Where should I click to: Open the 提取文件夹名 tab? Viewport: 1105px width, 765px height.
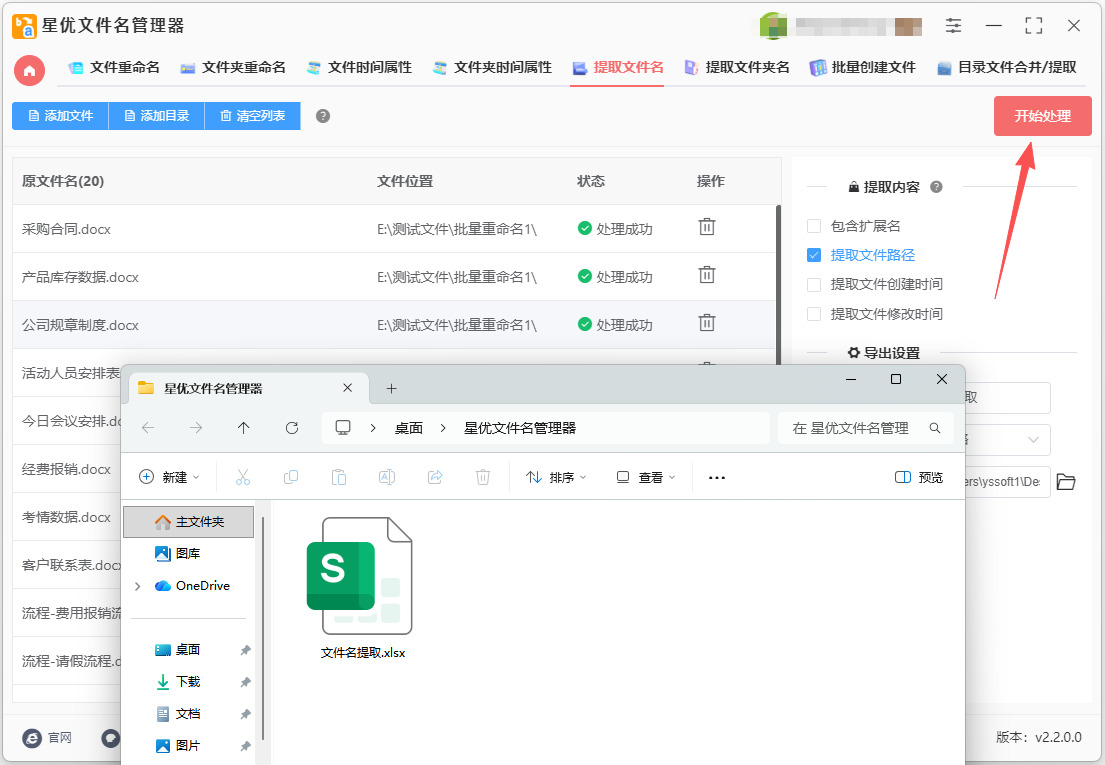point(737,68)
